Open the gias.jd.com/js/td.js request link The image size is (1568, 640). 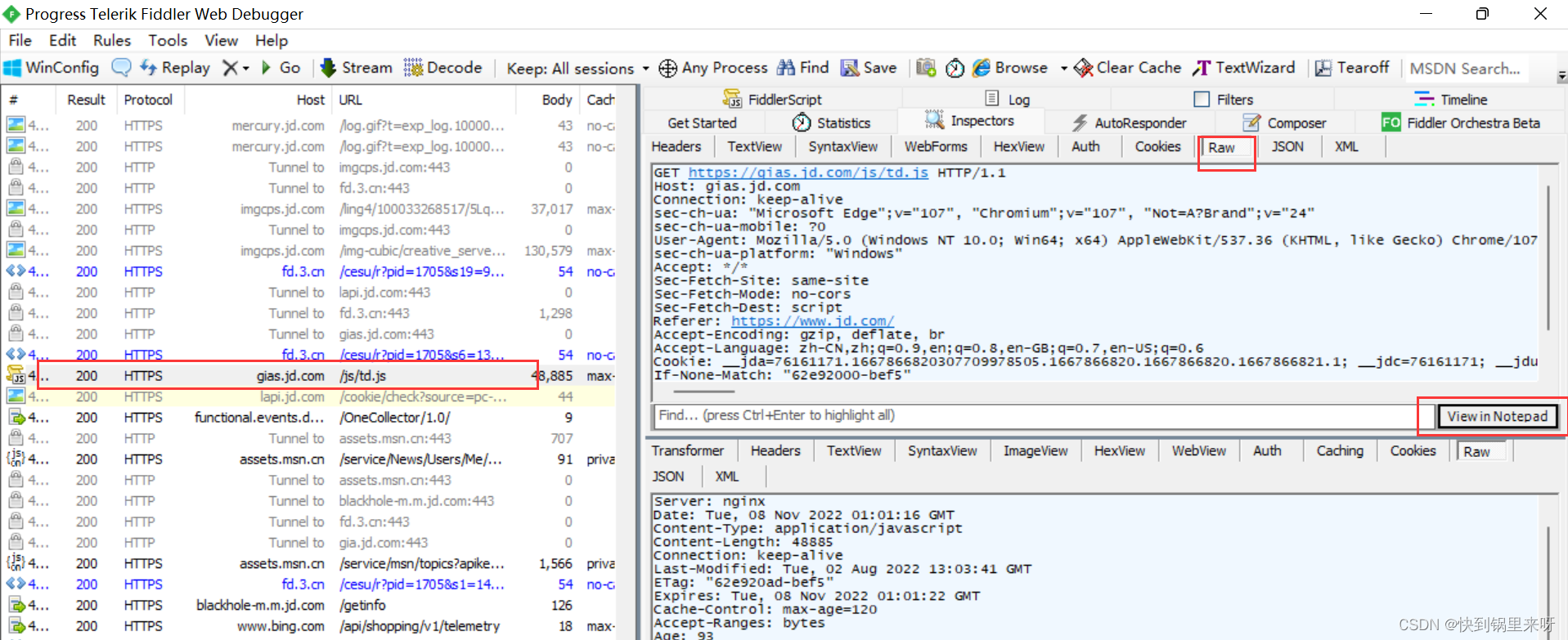click(x=807, y=172)
